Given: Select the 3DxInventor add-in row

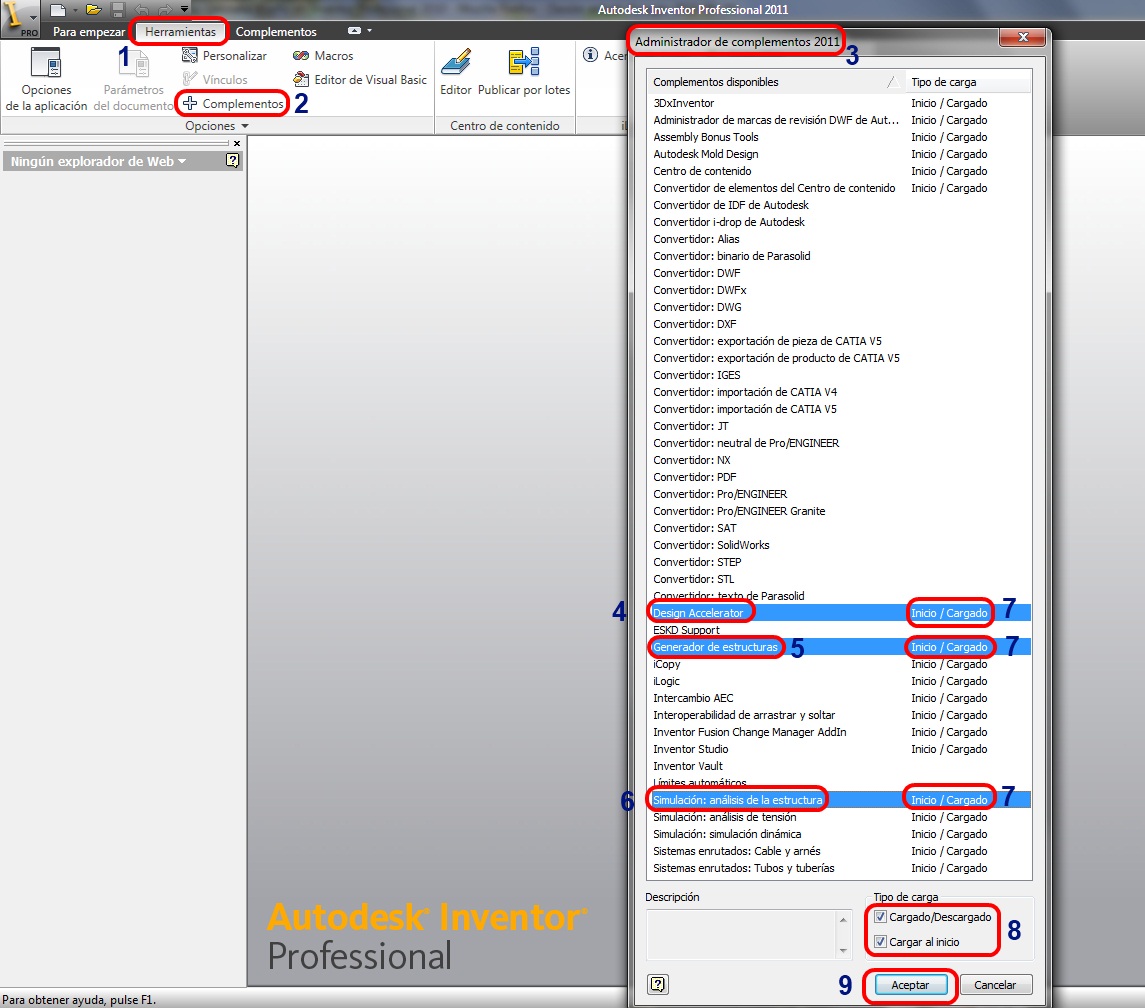Looking at the screenshot, I should coord(839,103).
